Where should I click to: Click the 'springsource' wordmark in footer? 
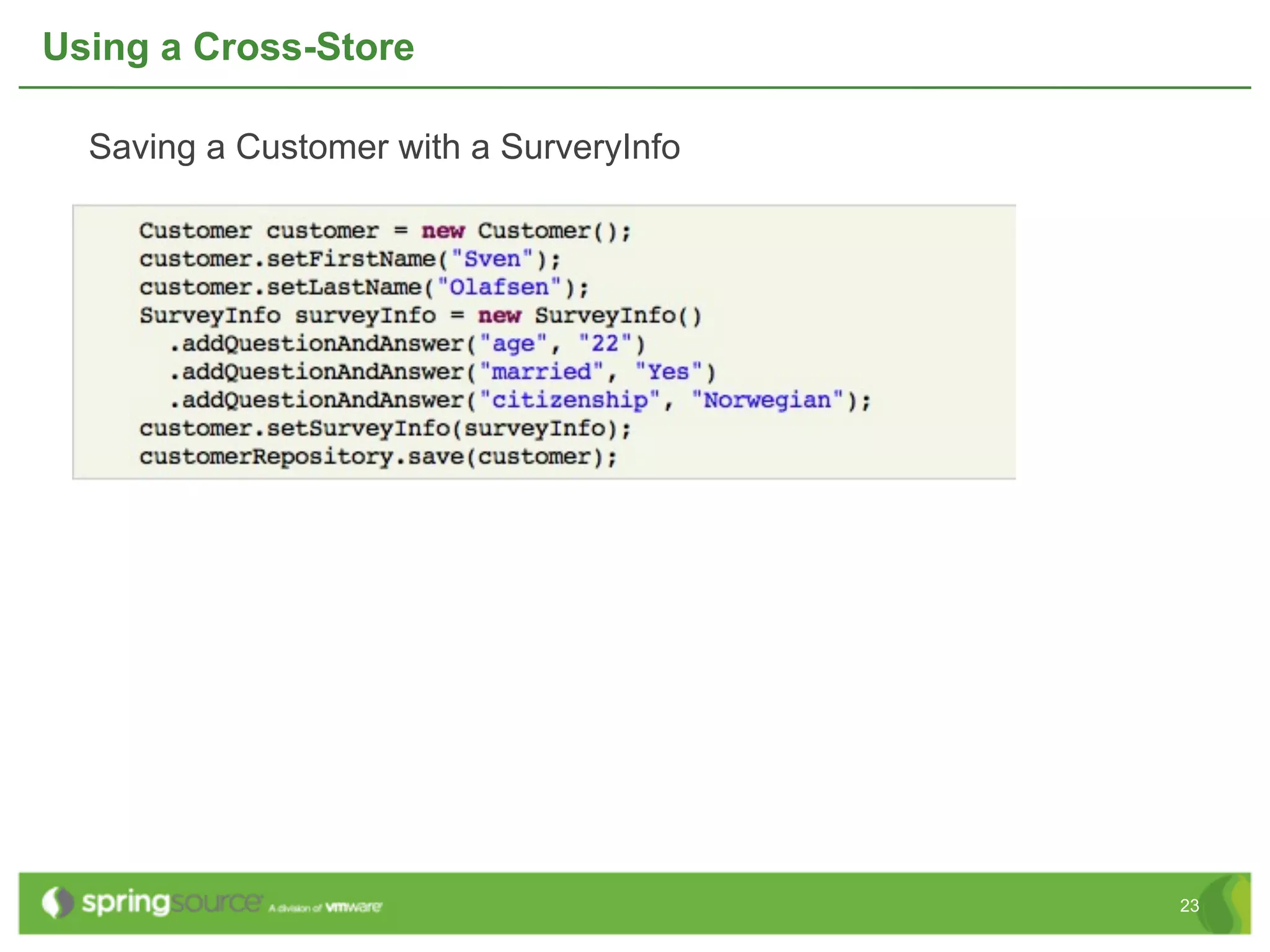(x=172, y=903)
